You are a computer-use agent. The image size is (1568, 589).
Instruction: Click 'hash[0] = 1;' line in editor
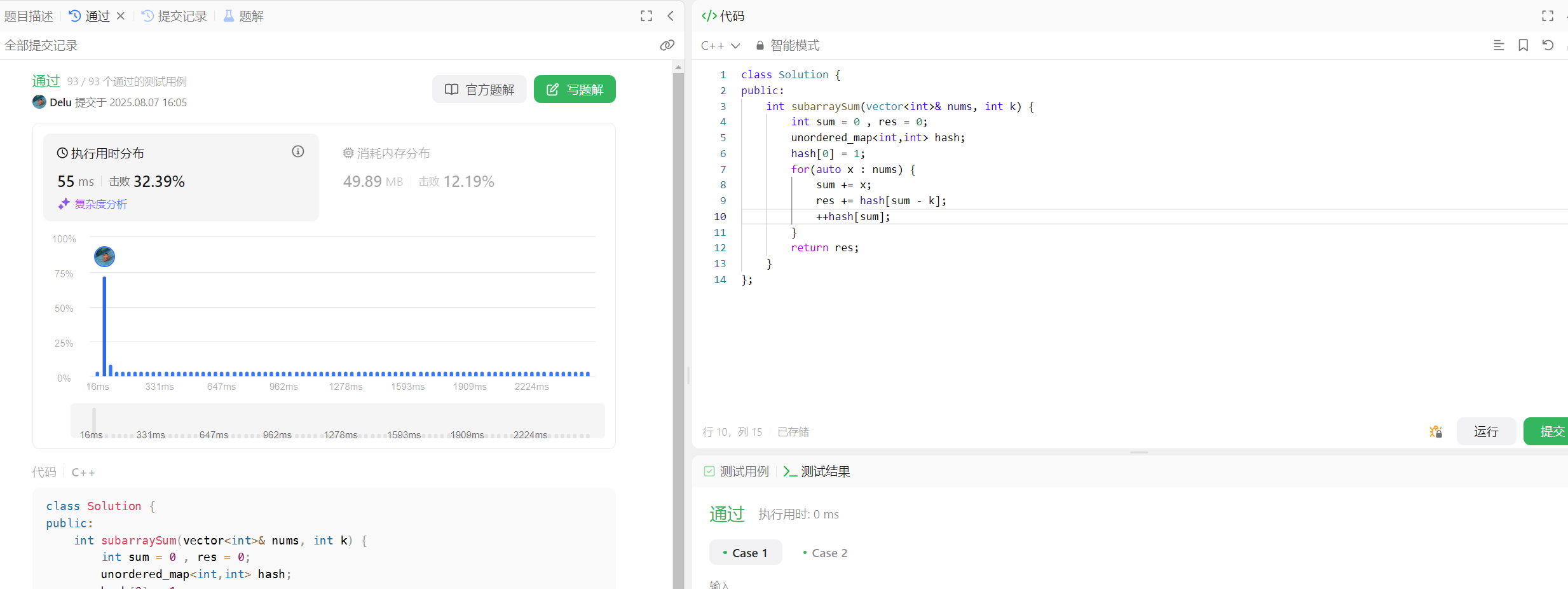point(828,153)
